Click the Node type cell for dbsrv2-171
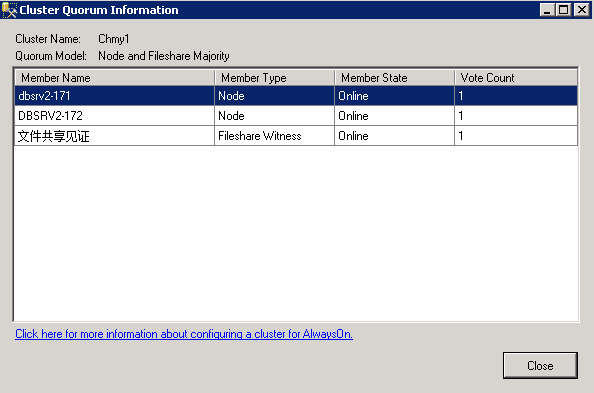 [274, 96]
